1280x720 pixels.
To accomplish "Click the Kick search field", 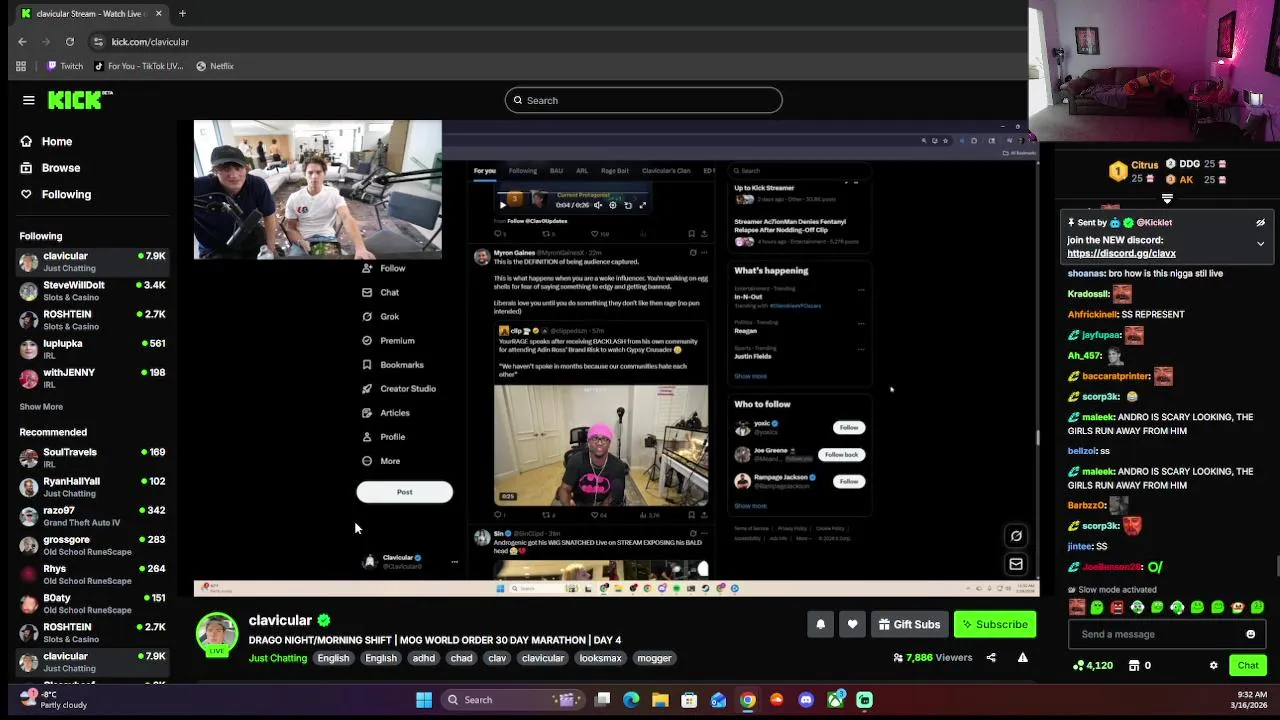I will point(643,100).
